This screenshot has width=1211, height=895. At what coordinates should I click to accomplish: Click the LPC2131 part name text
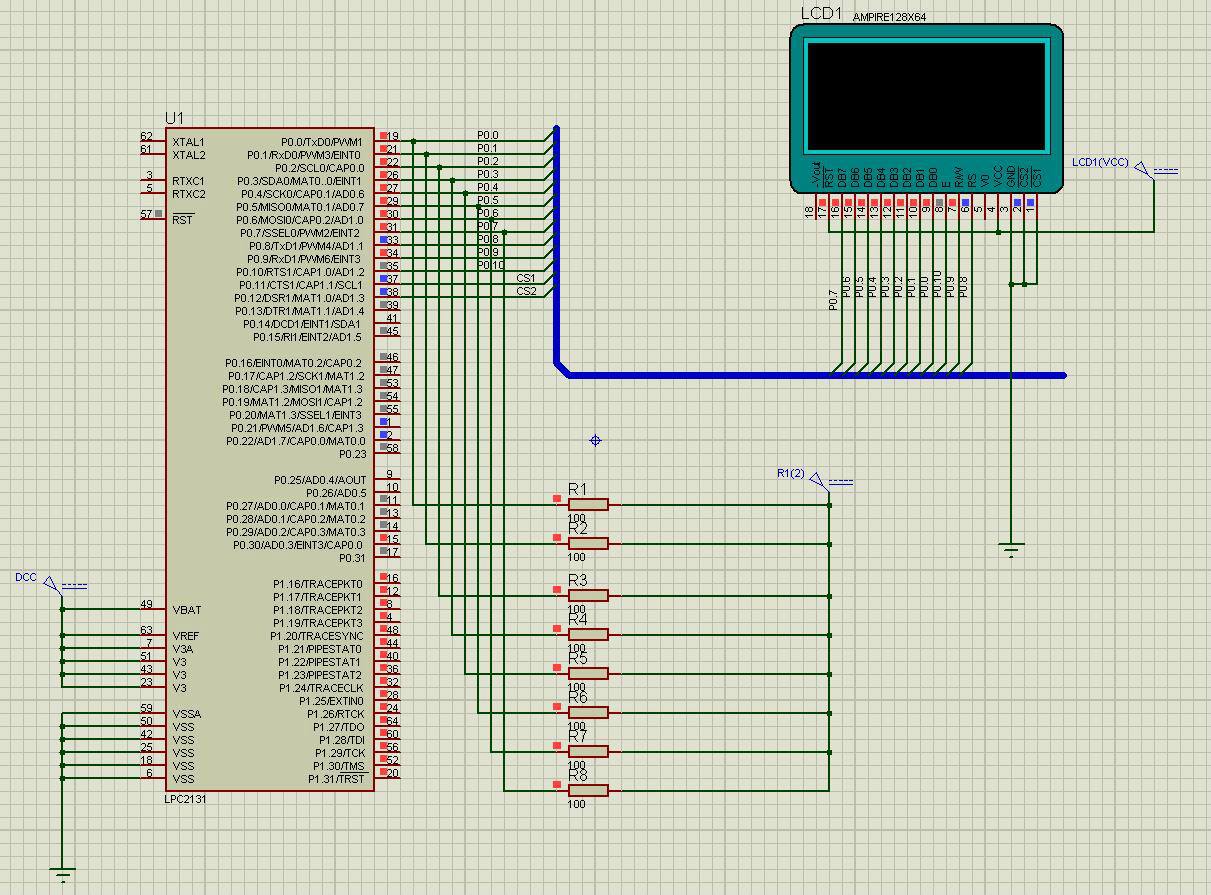pyautogui.click(x=187, y=799)
